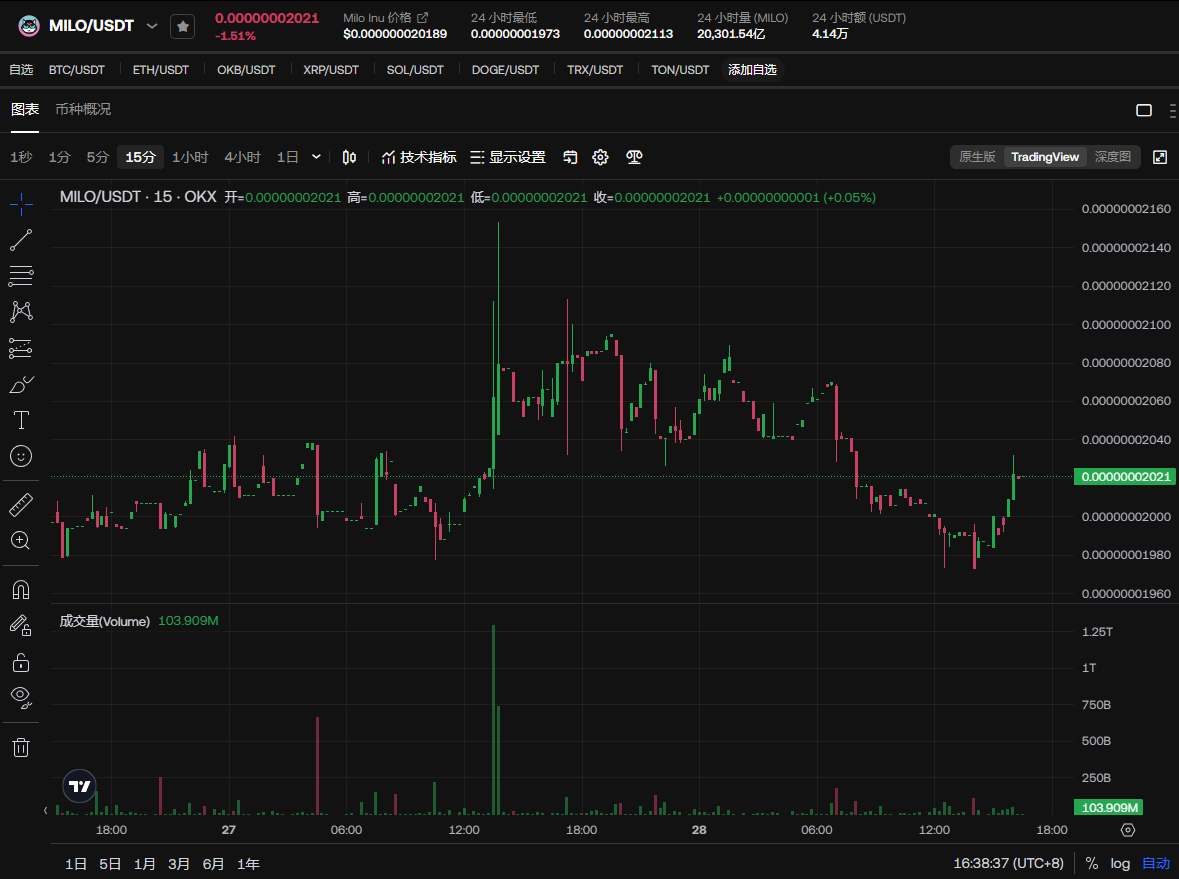Open the horizontal lines tool group
Image resolution: width=1179 pixels, height=879 pixels.
pos(21,276)
